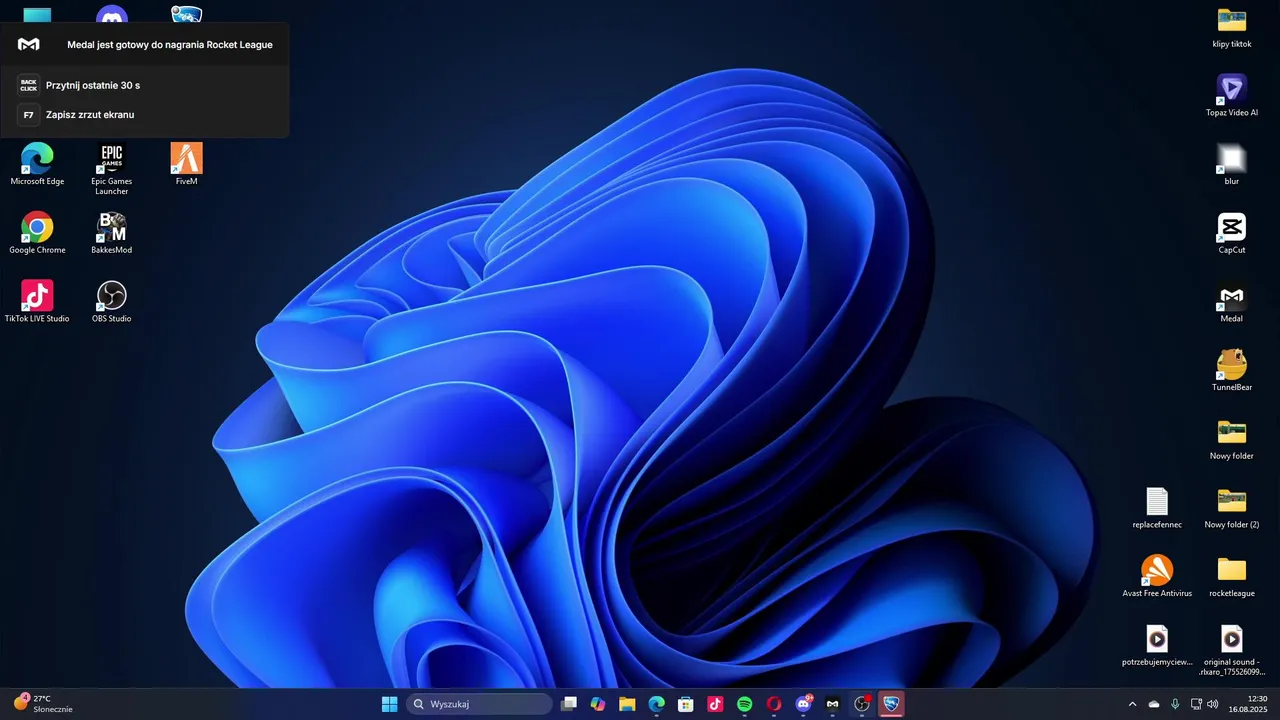This screenshot has width=1280, height=720.
Task: Select OBS Studio desktop shortcut
Action: 112,302
